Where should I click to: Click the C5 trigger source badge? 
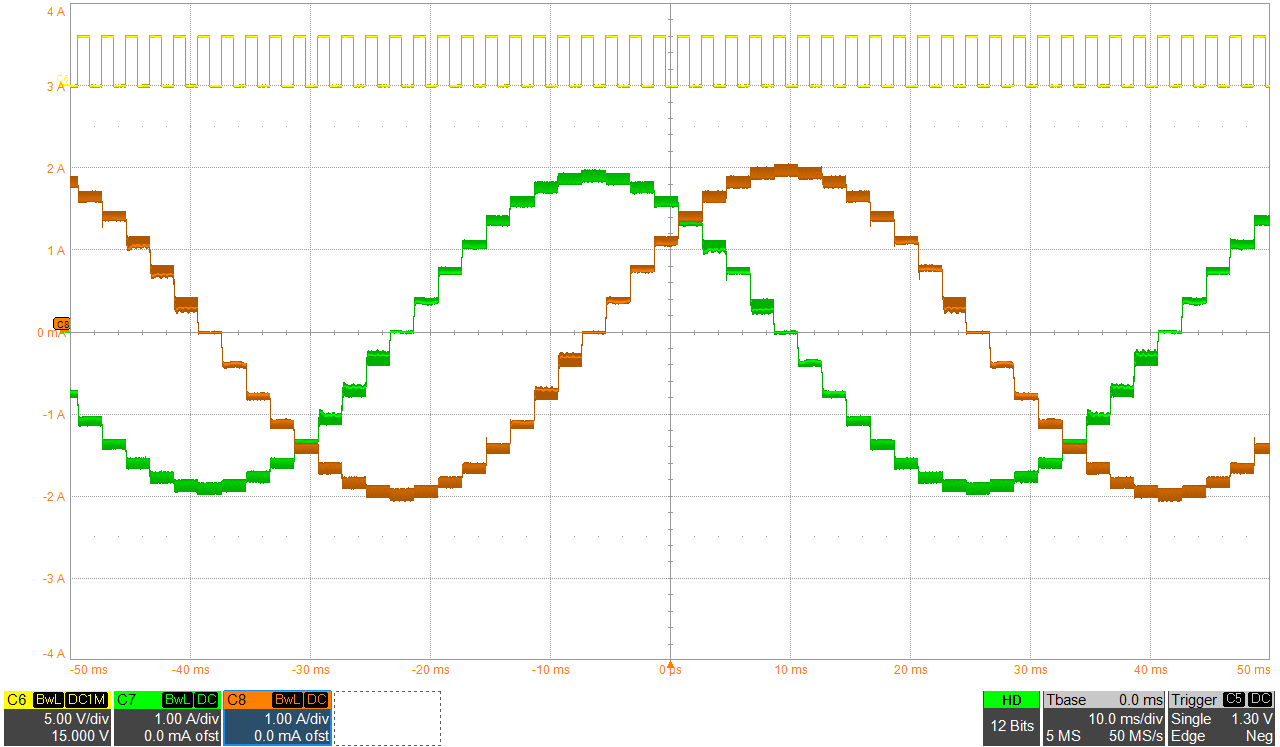[1234, 700]
